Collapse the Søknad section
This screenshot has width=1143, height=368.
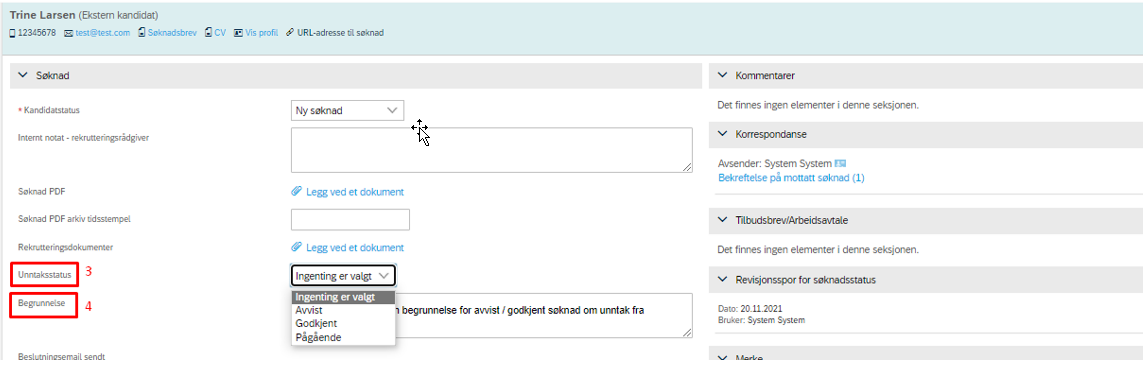tap(23, 74)
